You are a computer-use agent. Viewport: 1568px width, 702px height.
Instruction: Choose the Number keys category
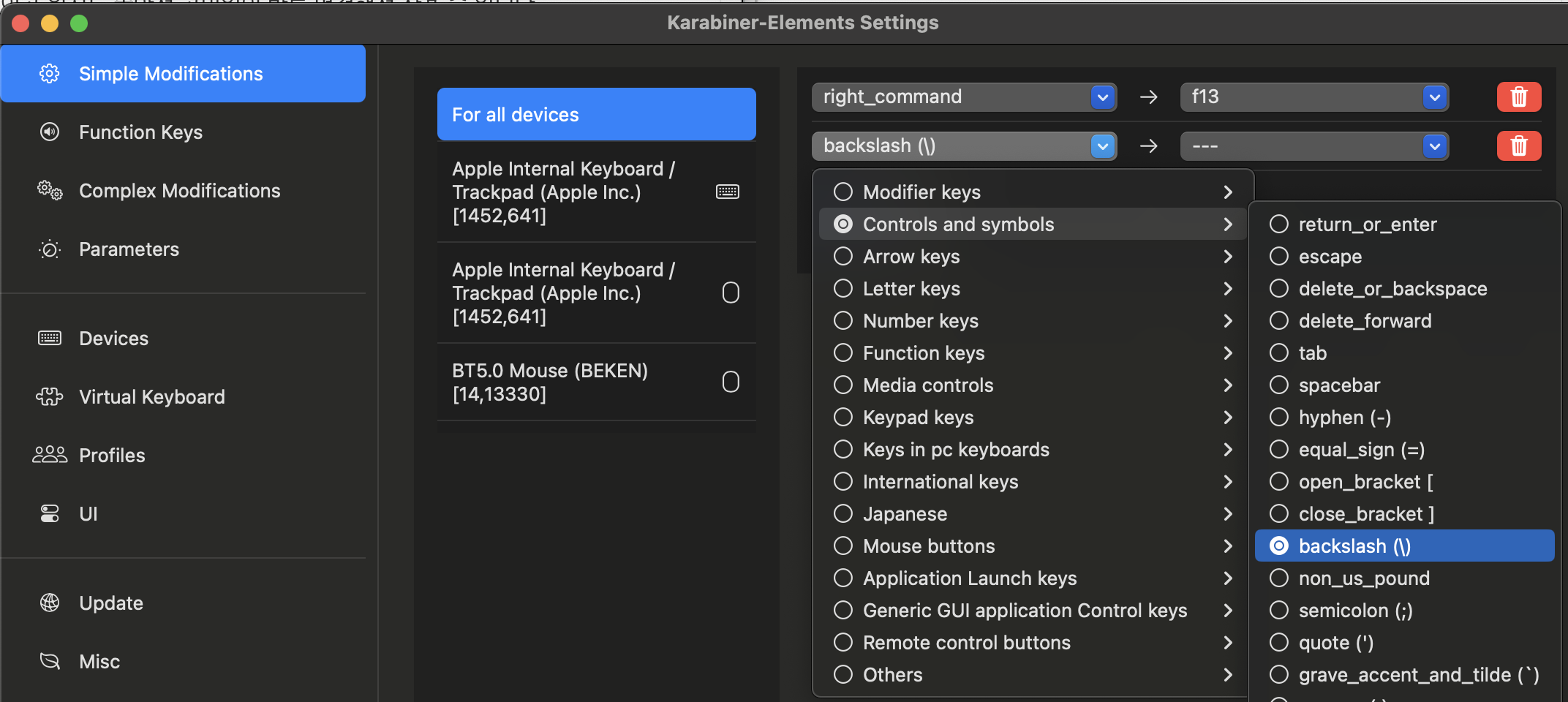pyautogui.click(x=1032, y=321)
